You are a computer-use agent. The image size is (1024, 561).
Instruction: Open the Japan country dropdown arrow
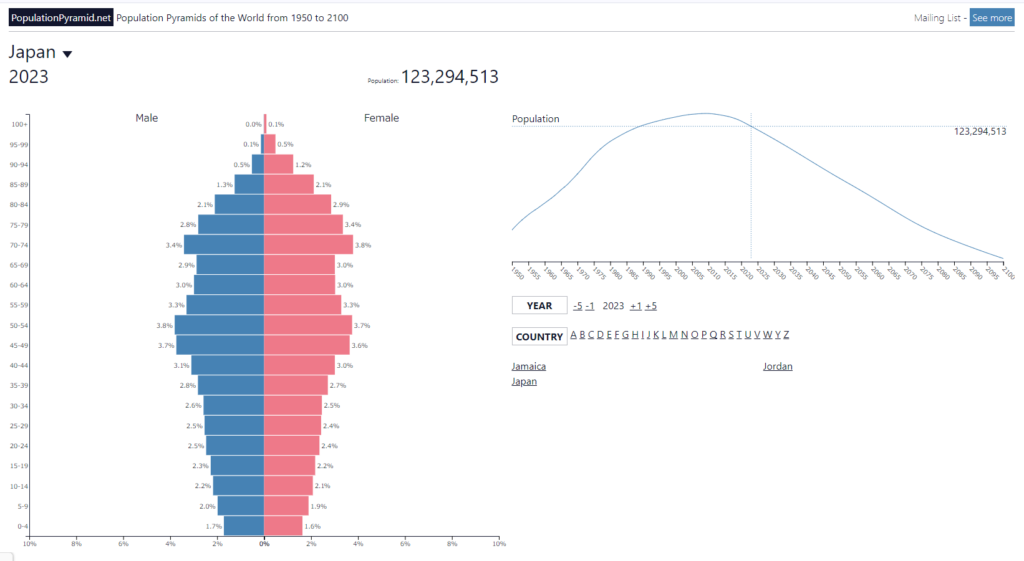click(67, 54)
